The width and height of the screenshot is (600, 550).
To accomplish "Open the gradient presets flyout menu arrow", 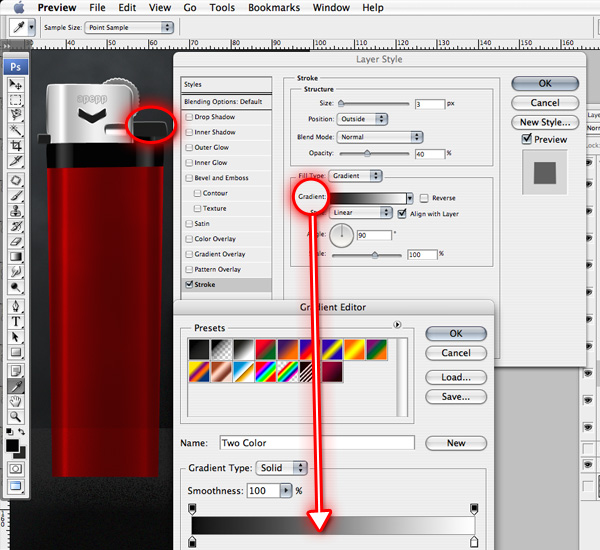I will pos(397,324).
